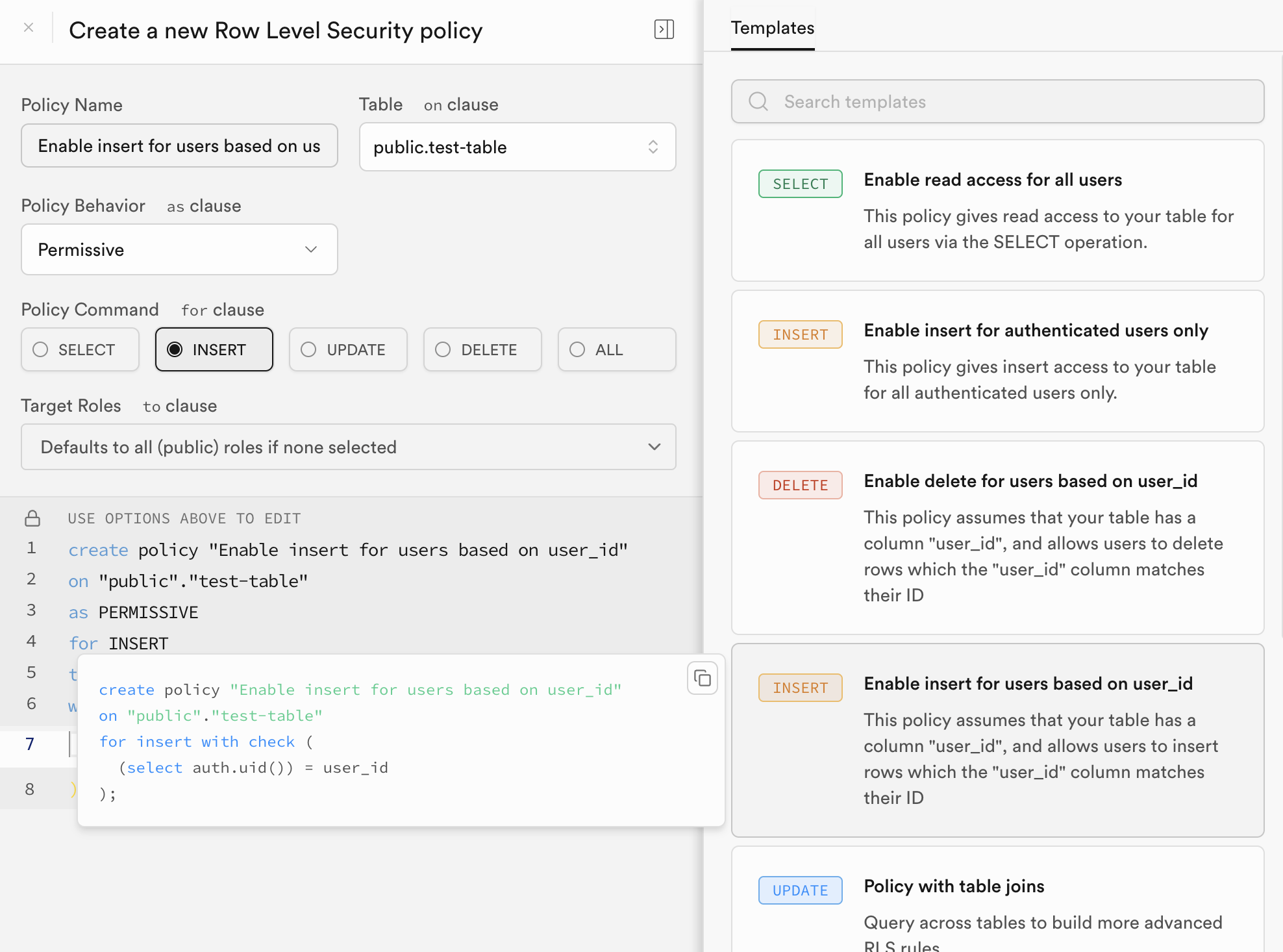Open the public.test-table table selector
The height and width of the screenshot is (952, 1283).
click(517, 147)
